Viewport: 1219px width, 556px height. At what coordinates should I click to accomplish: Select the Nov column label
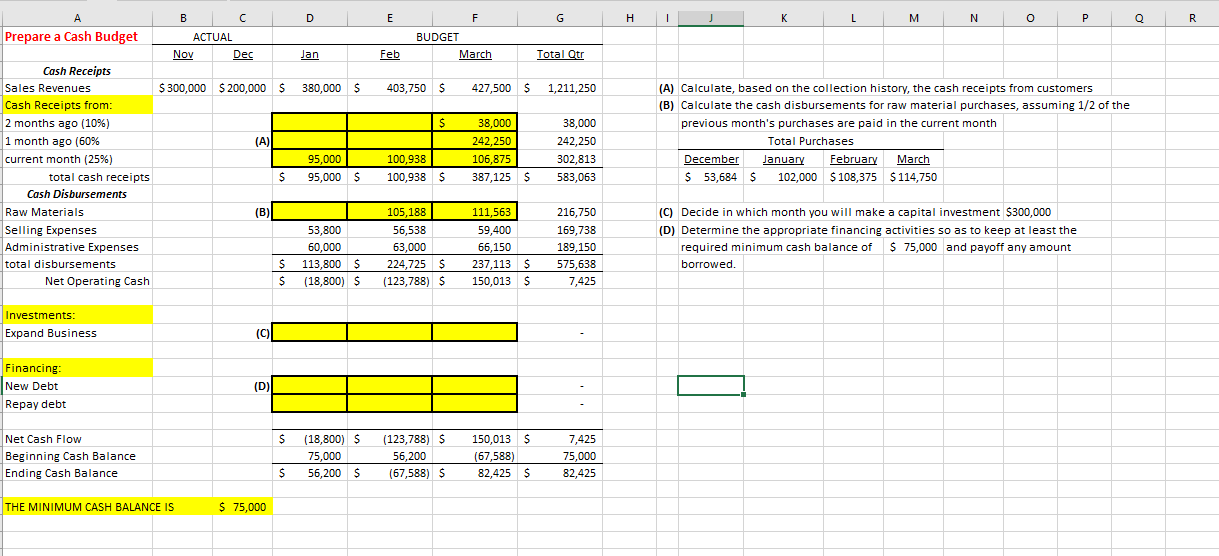pyautogui.click(x=183, y=54)
